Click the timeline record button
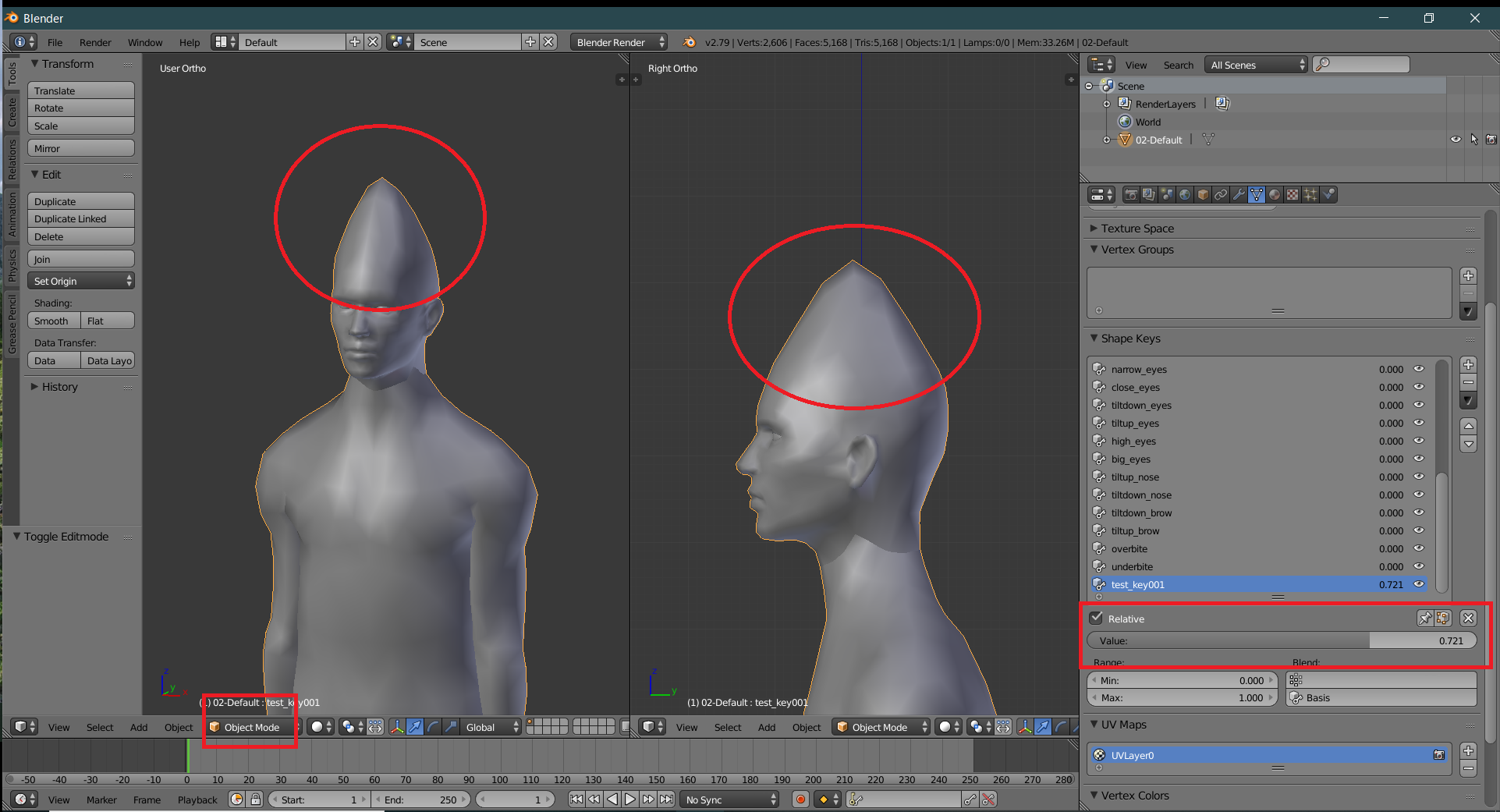1500x812 pixels. pos(800,800)
